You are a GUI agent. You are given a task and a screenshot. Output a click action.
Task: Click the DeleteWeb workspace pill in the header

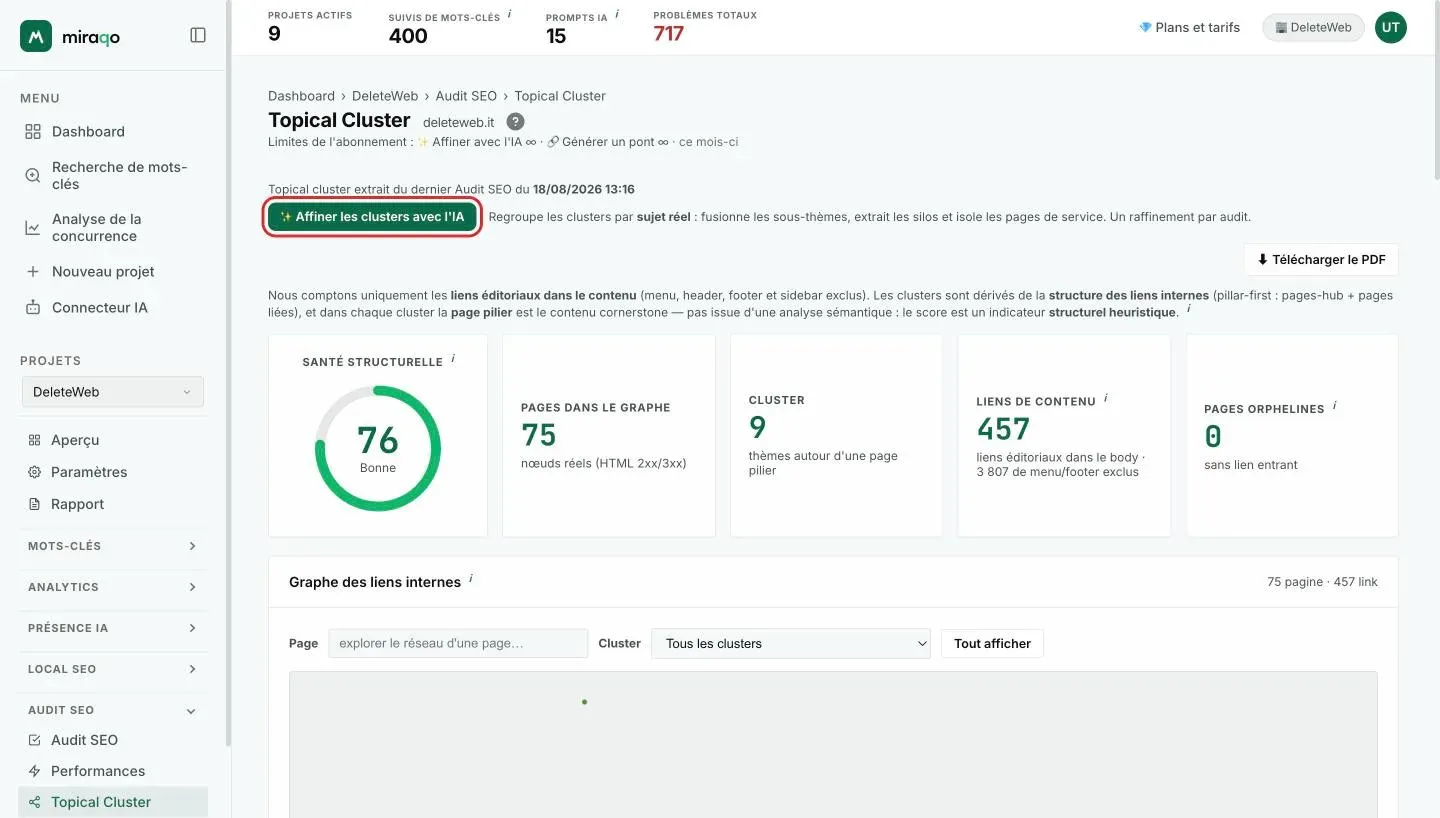pyautogui.click(x=1313, y=28)
